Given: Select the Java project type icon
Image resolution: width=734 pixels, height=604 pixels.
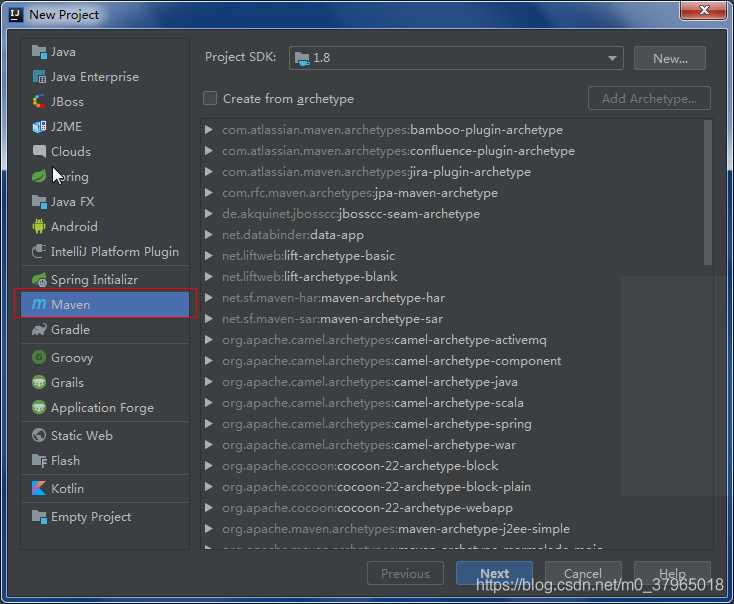Looking at the screenshot, I should point(39,52).
